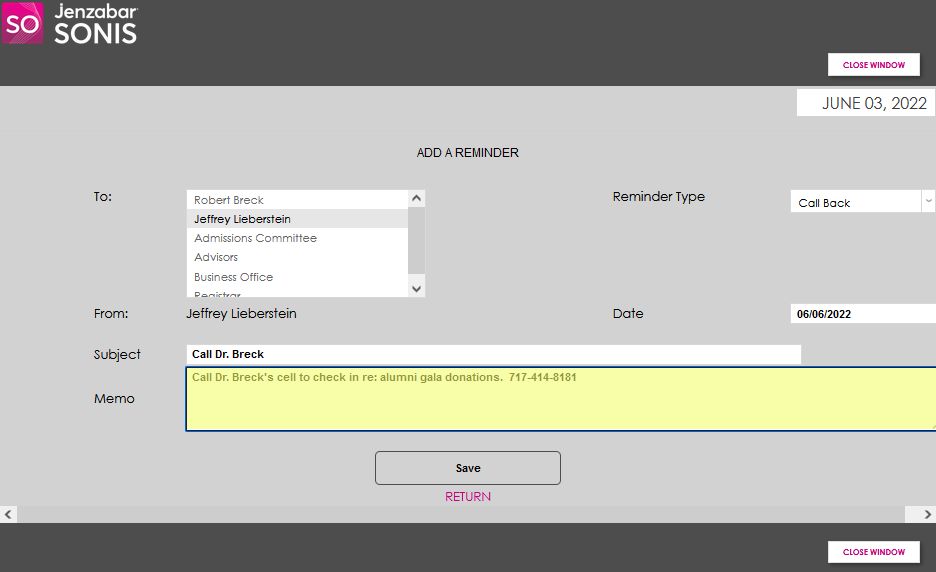The height and width of the screenshot is (572, 936).
Task: Click into the Memo text area
Action: tap(561, 399)
